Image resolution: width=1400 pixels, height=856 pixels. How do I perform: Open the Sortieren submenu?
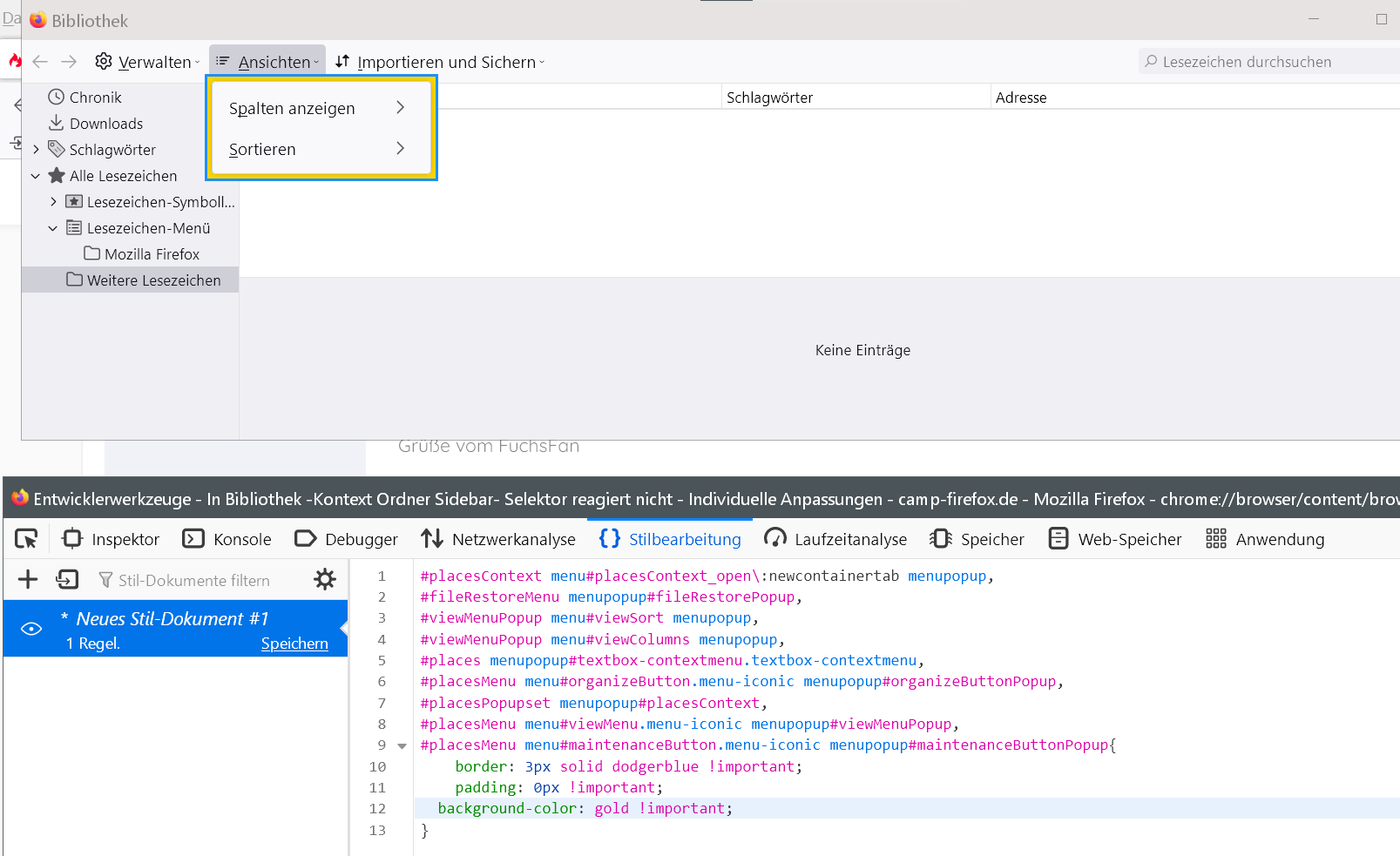tap(319, 149)
